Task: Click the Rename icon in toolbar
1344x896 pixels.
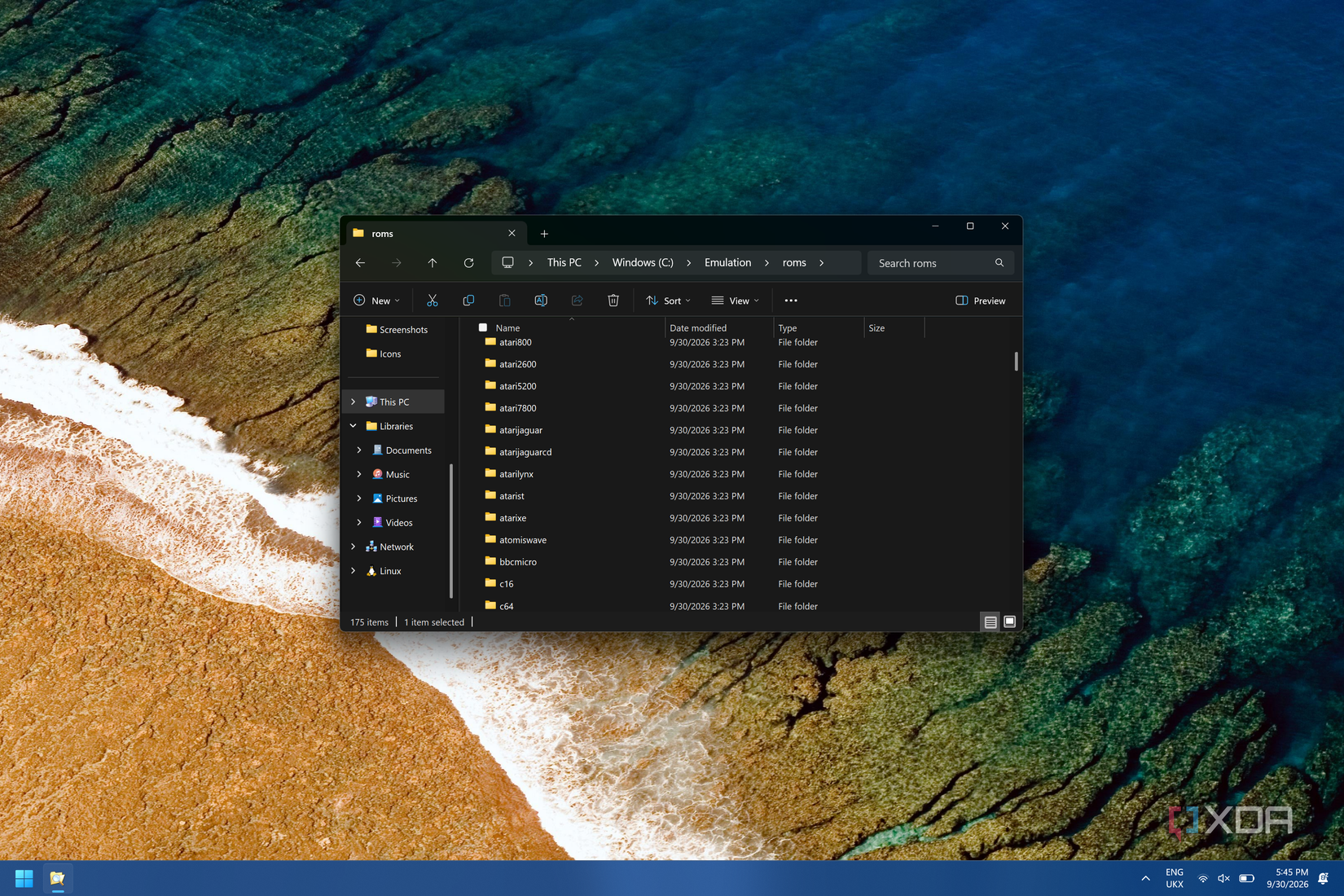Action: tap(541, 301)
